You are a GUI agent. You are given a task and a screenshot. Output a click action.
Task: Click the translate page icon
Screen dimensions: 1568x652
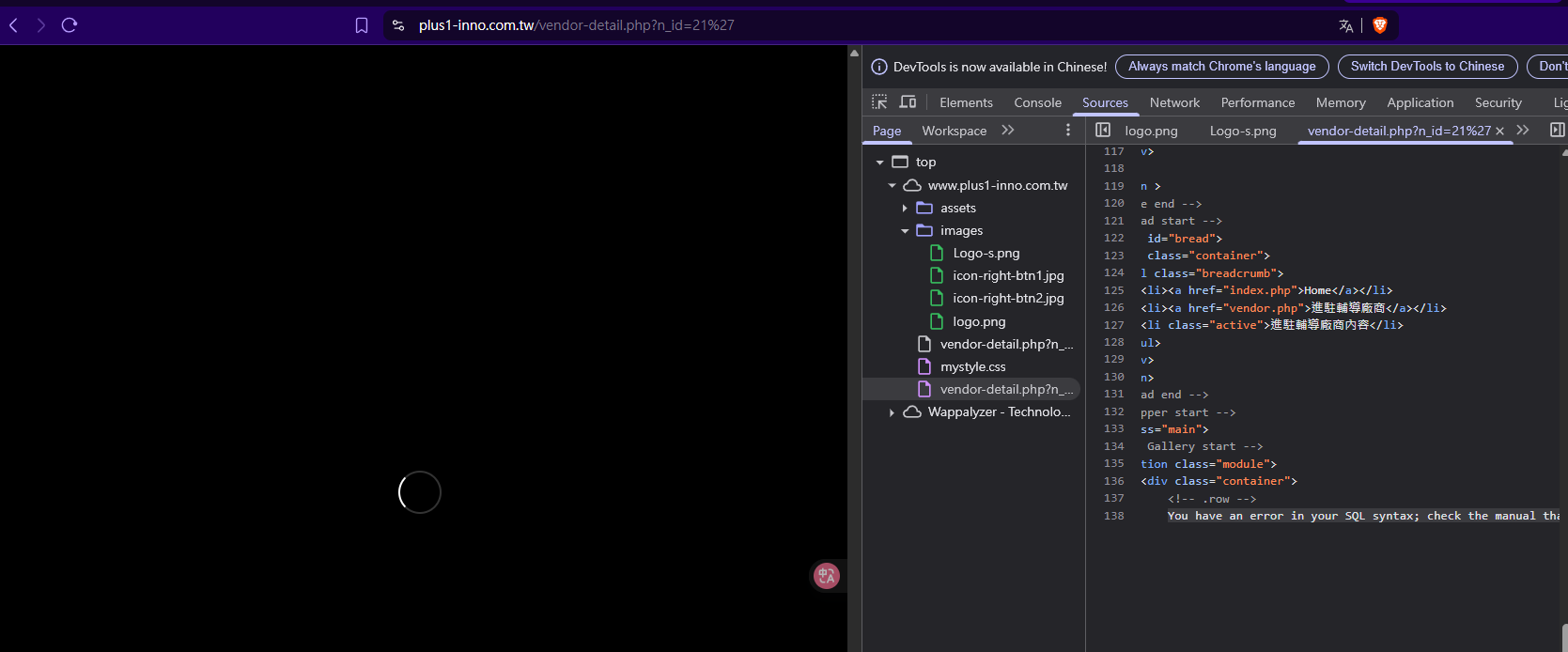click(1345, 25)
